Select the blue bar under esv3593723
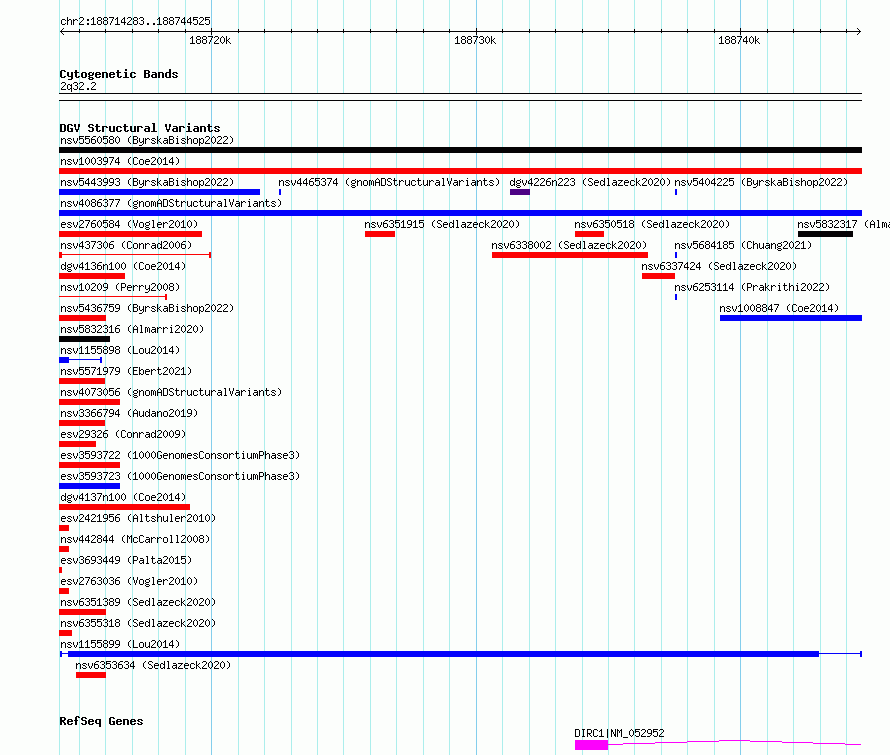 pos(90,486)
